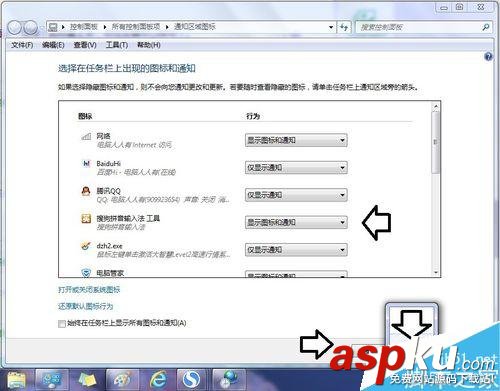Image resolution: width=500 pixels, height=391 pixels.
Task: Open behavior dropdown for dzh2.exe
Action: tap(296, 250)
